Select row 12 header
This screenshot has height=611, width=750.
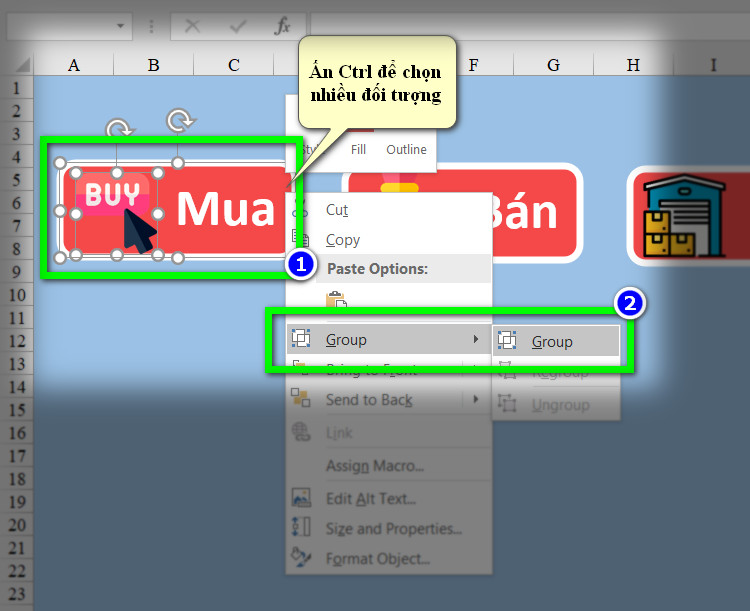(17, 341)
